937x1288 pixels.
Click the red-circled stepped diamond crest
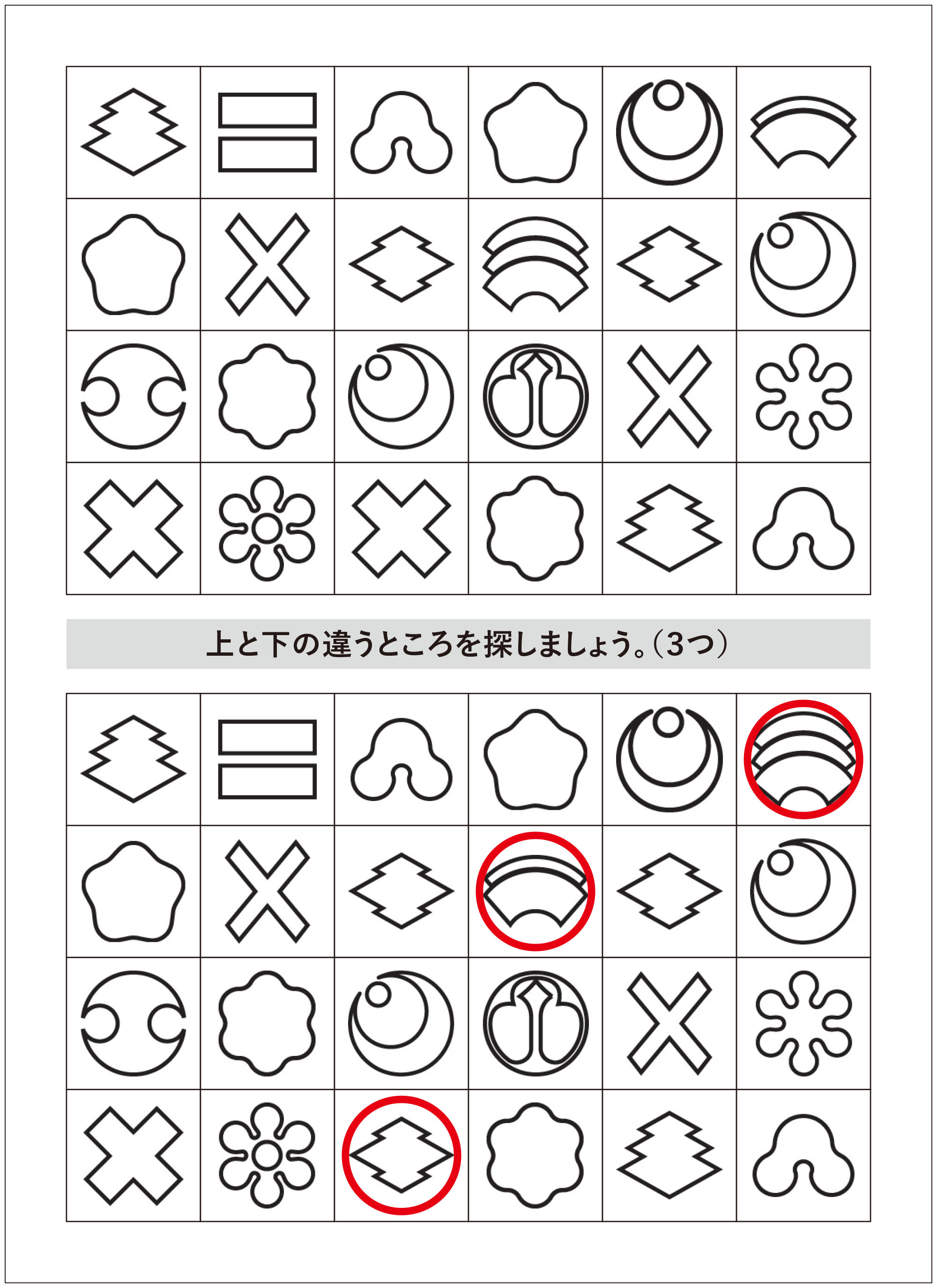coord(401,1154)
